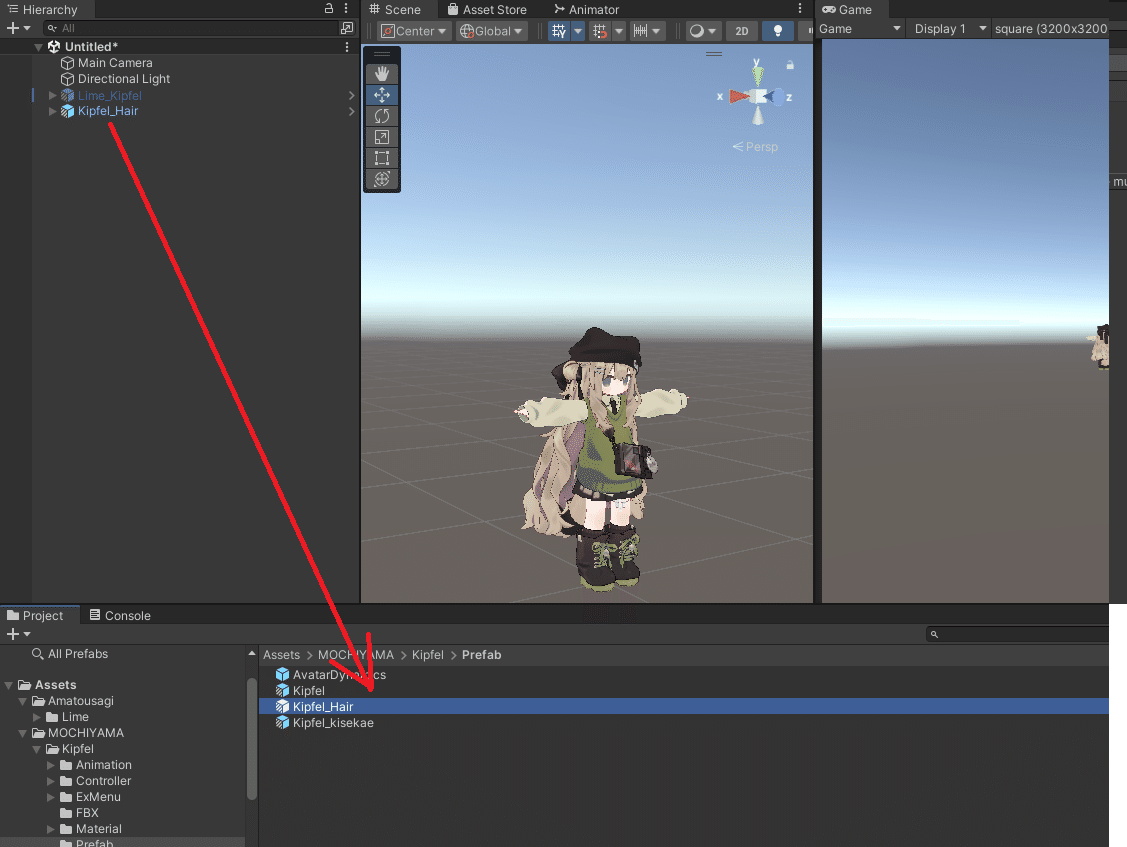Toggle 2D view mode

pos(741,31)
